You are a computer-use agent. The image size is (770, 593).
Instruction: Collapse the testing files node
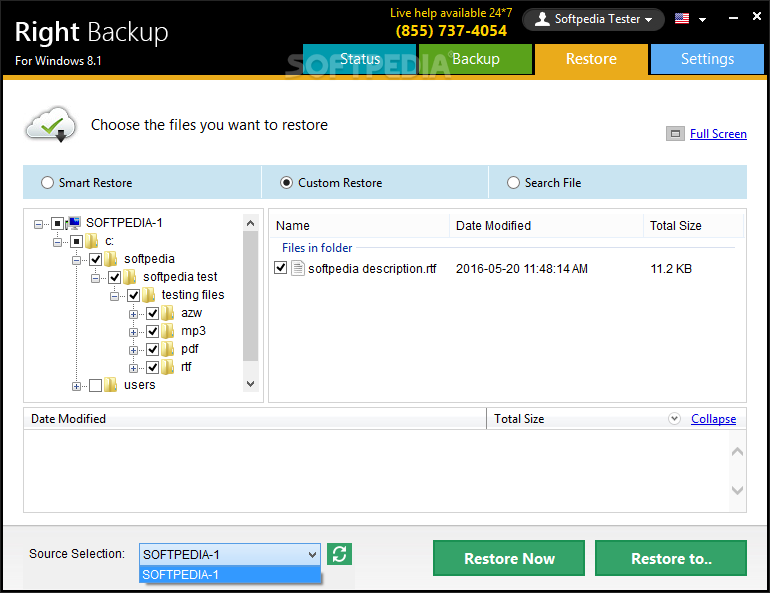[114, 296]
